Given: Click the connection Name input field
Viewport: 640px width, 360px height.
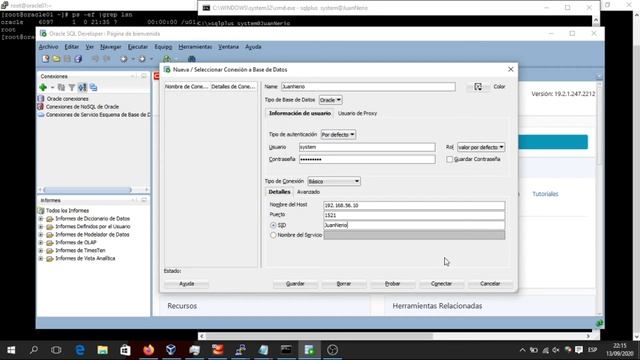Looking at the screenshot, I should pos(368,87).
